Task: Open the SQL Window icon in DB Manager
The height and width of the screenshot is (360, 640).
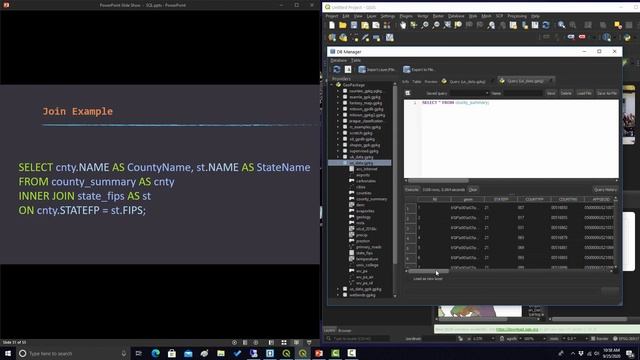Action: [348, 69]
